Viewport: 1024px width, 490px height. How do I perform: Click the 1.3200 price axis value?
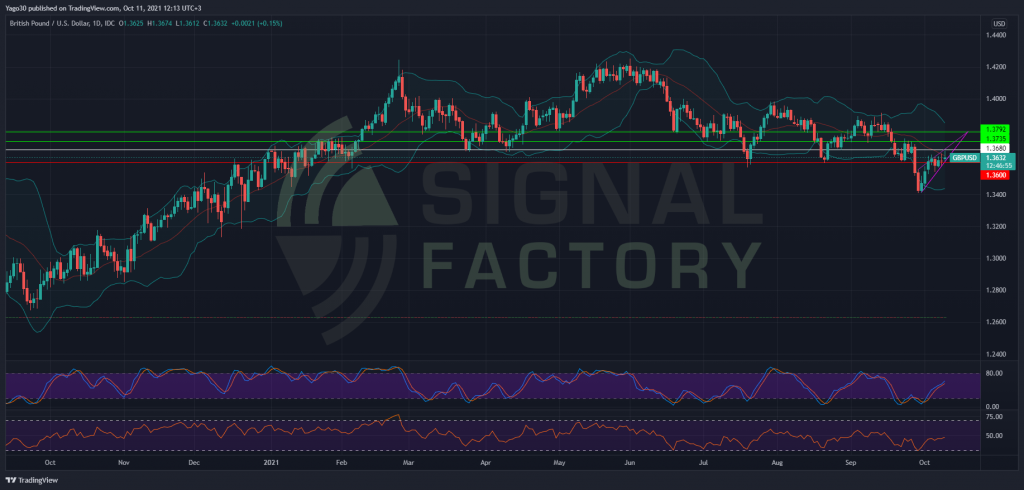(x=996, y=227)
